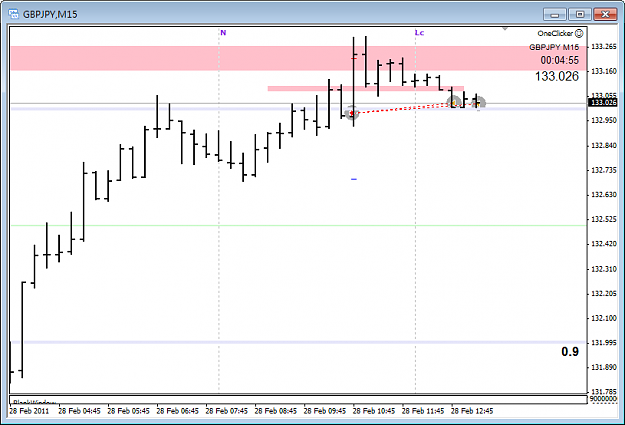
Task: Click the 28 Feb 05:45 time label
Action: coord(128,411)
